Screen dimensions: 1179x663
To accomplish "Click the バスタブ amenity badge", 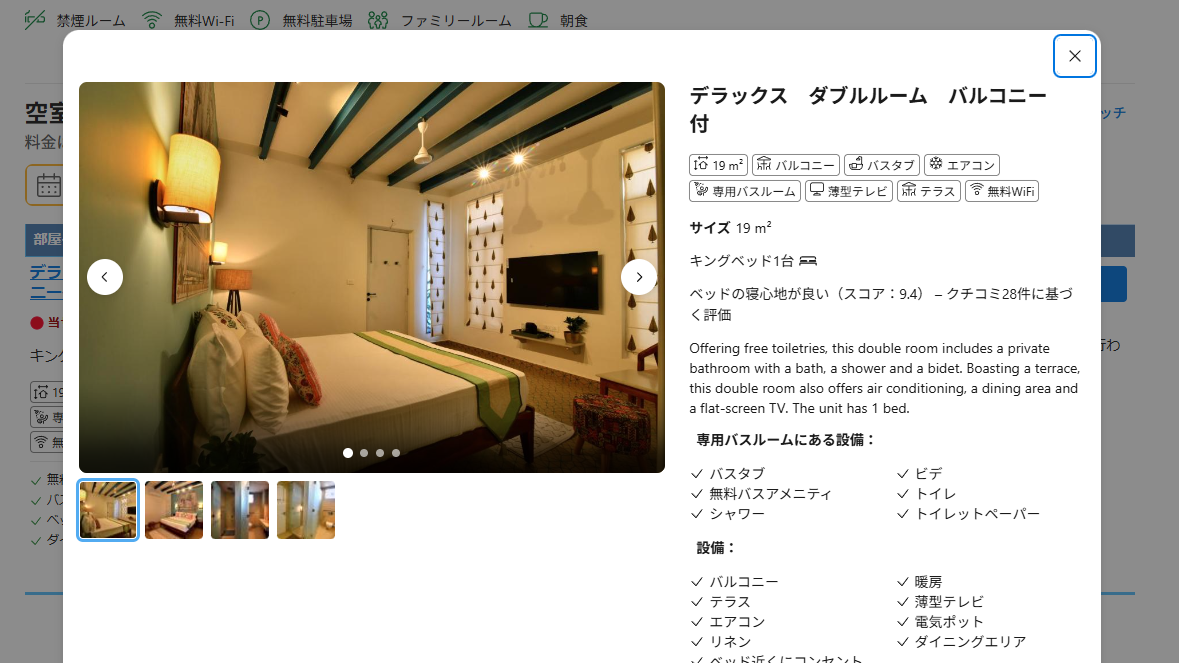I will tap(881, 165).
